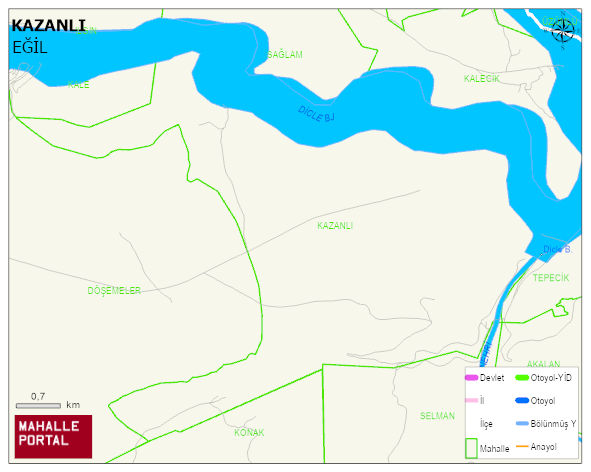Select the SAĞLAM neighborhood label
This screenshot has width=591, height=472.
click(x=285, y=55)
